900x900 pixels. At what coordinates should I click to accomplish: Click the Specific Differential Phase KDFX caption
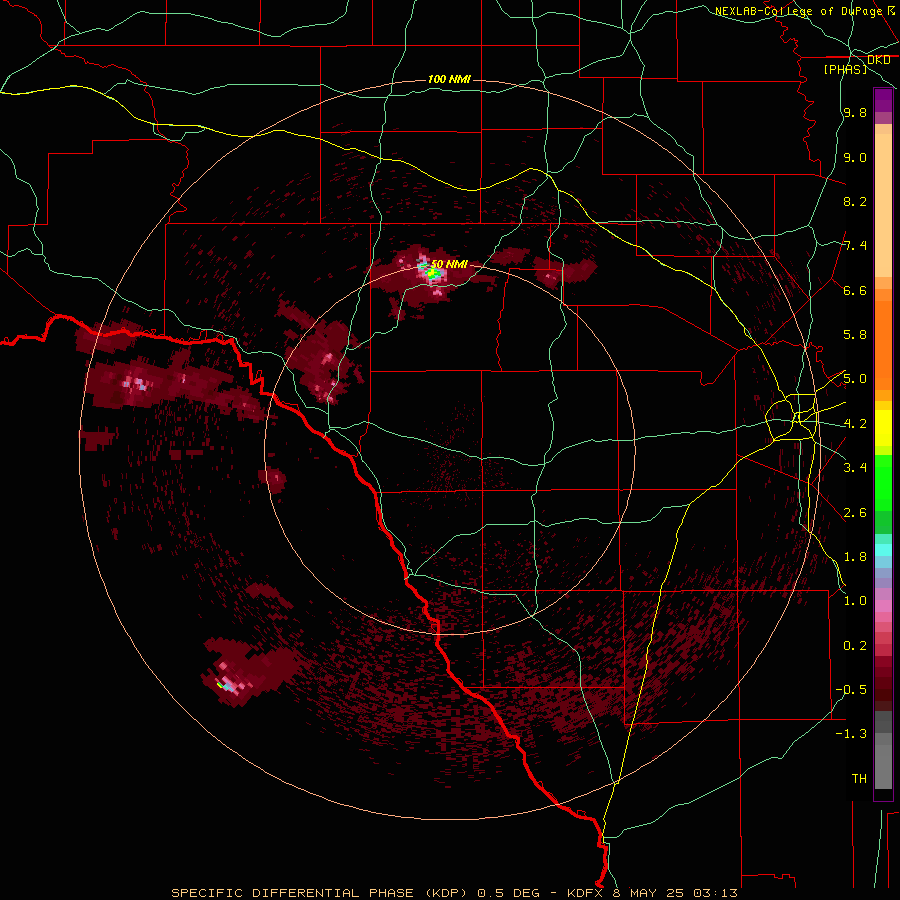454,893
